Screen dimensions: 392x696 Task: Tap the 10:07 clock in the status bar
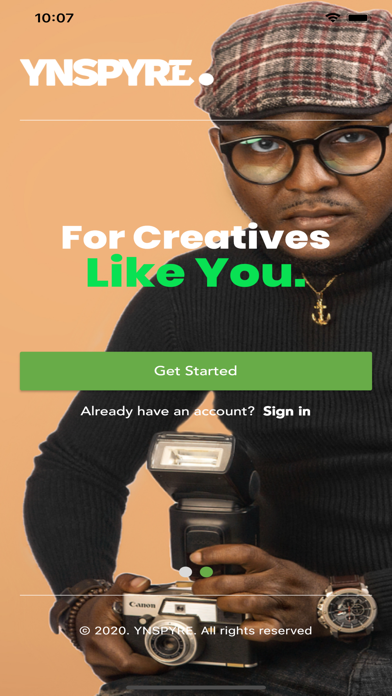(54, 18)
